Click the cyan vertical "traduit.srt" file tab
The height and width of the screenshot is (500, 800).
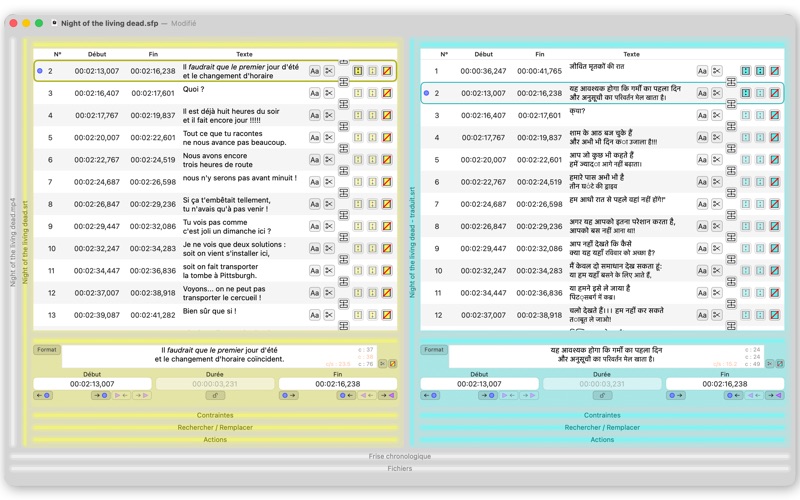[x=412, y=242]
